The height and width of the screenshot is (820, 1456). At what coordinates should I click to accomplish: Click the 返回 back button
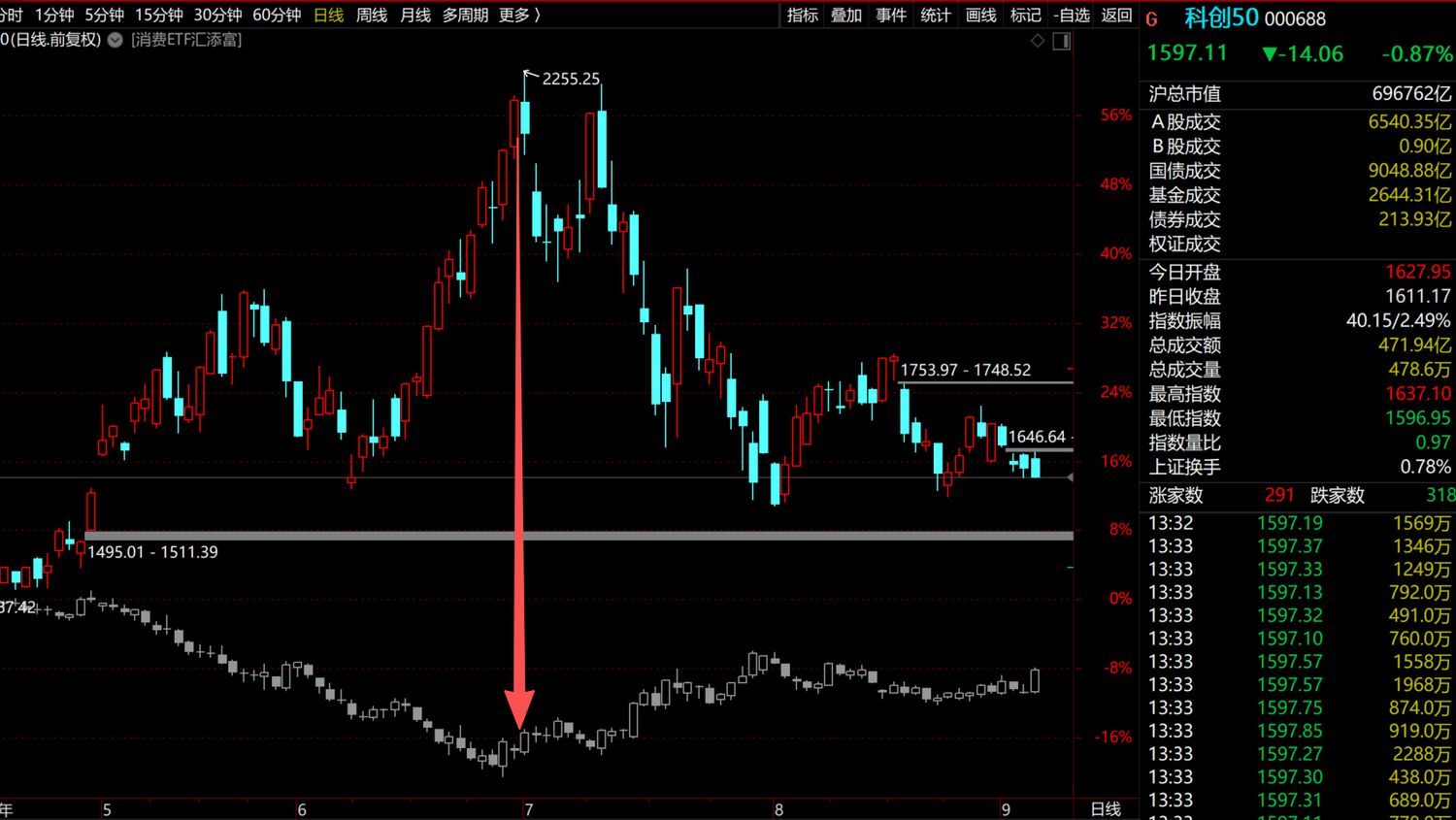coord(1117,15)
